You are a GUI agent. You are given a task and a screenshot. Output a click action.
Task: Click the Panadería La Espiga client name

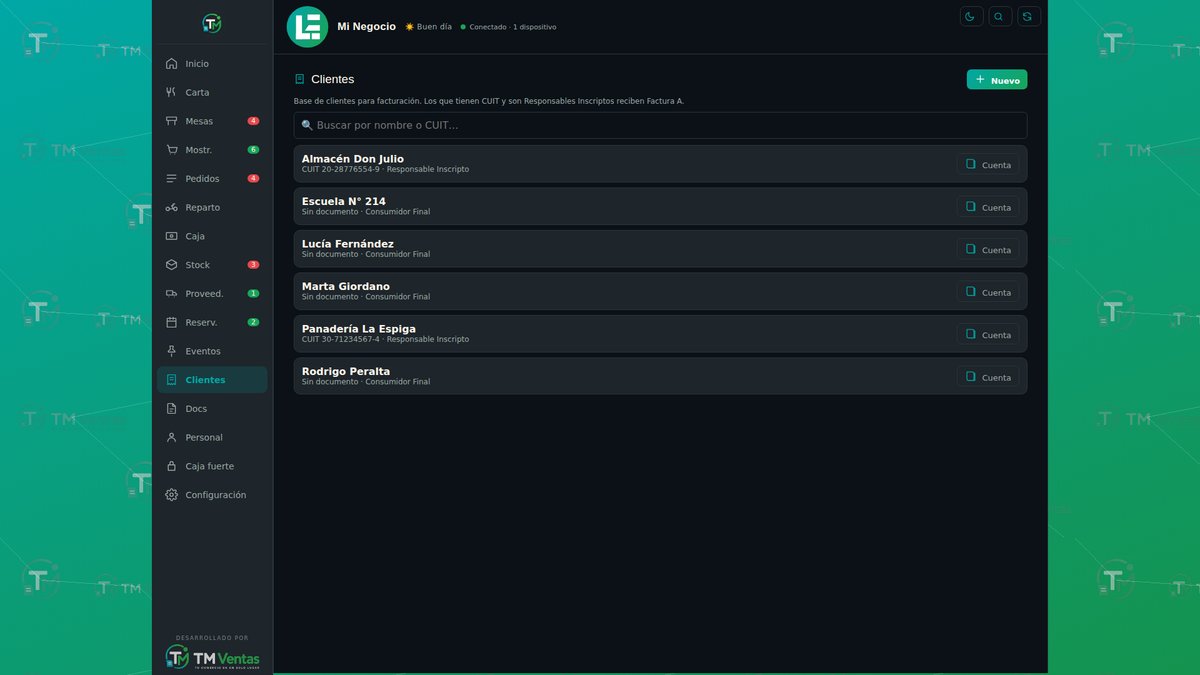pyautogui.click(x=359, y=329)
